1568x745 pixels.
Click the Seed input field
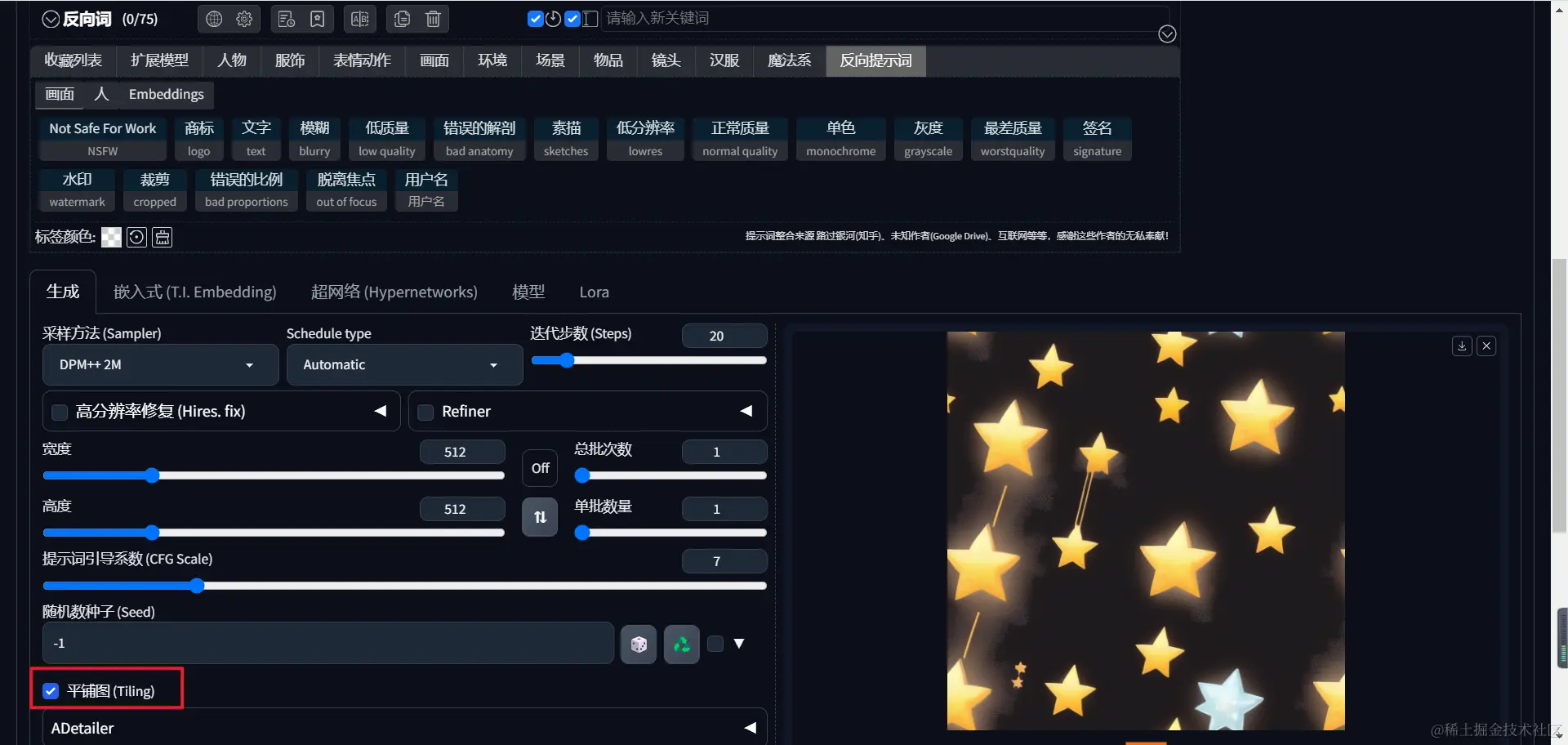tap(328, 644)
